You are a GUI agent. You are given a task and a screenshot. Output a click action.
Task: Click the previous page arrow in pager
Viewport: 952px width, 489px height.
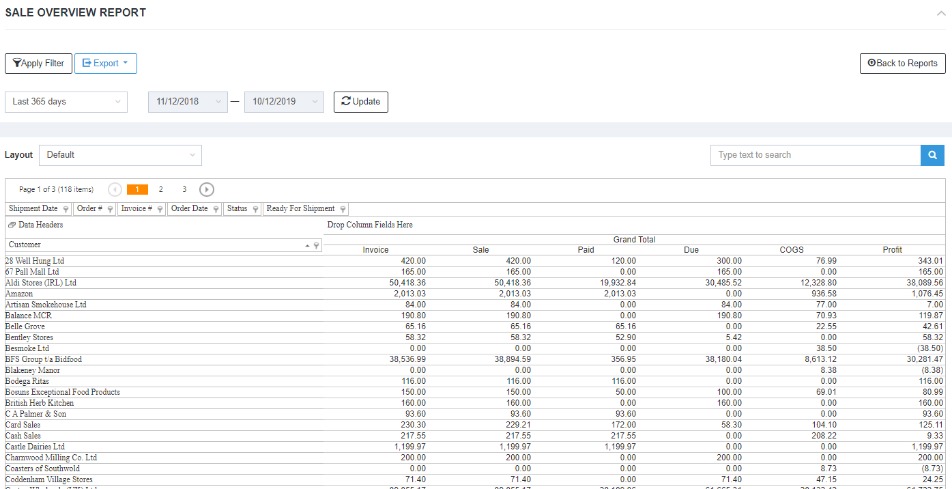(x=115, y=189)
